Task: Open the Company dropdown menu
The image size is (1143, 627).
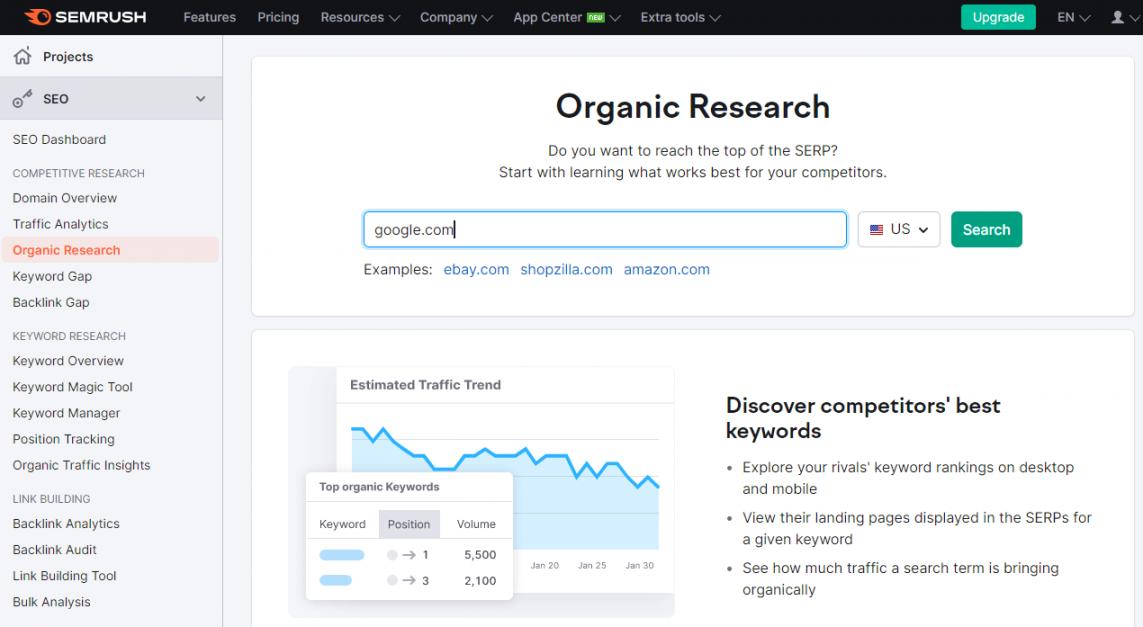Action: 456,17
